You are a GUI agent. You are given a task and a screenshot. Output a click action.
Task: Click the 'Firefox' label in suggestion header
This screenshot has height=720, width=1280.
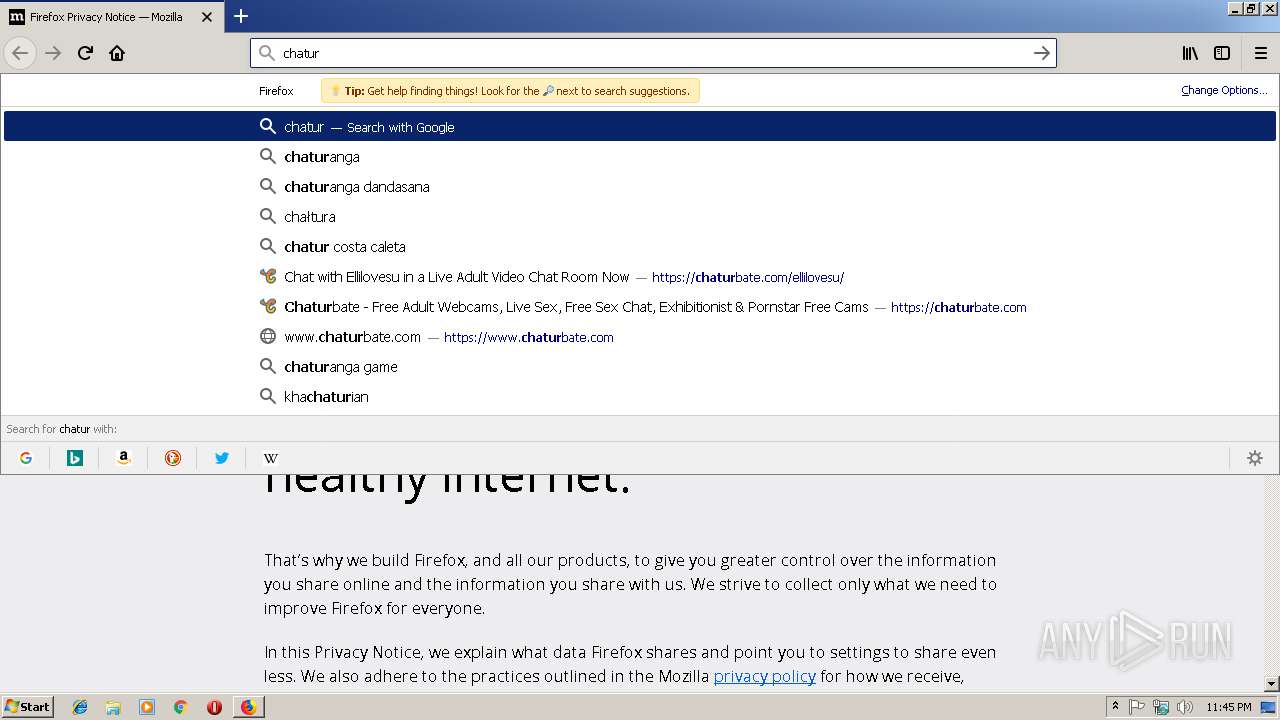pos(276,91)
